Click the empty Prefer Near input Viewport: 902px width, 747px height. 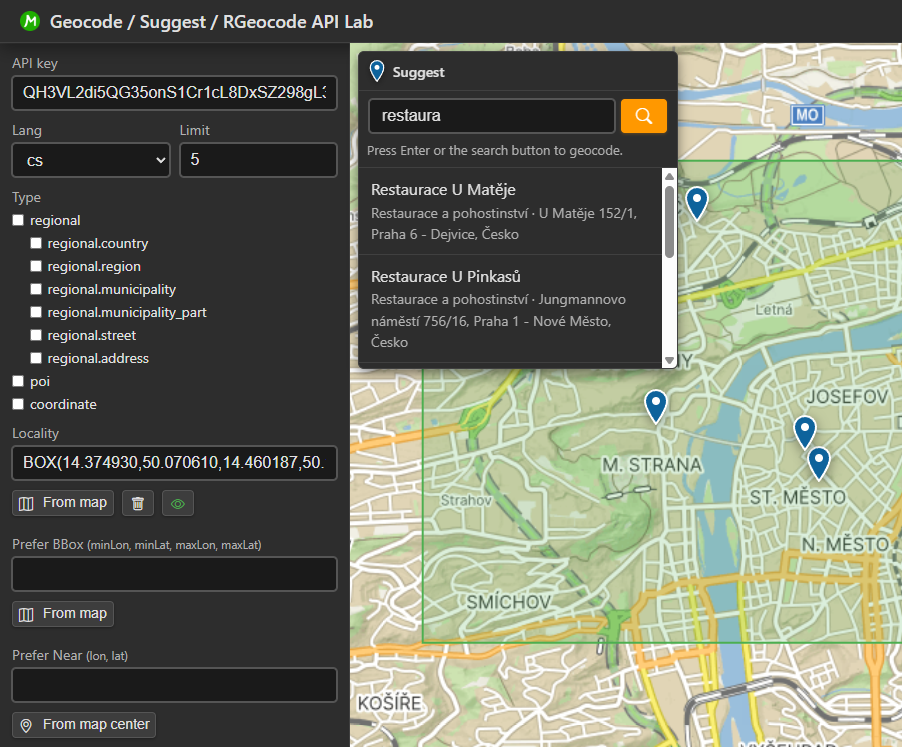[174, 685]
